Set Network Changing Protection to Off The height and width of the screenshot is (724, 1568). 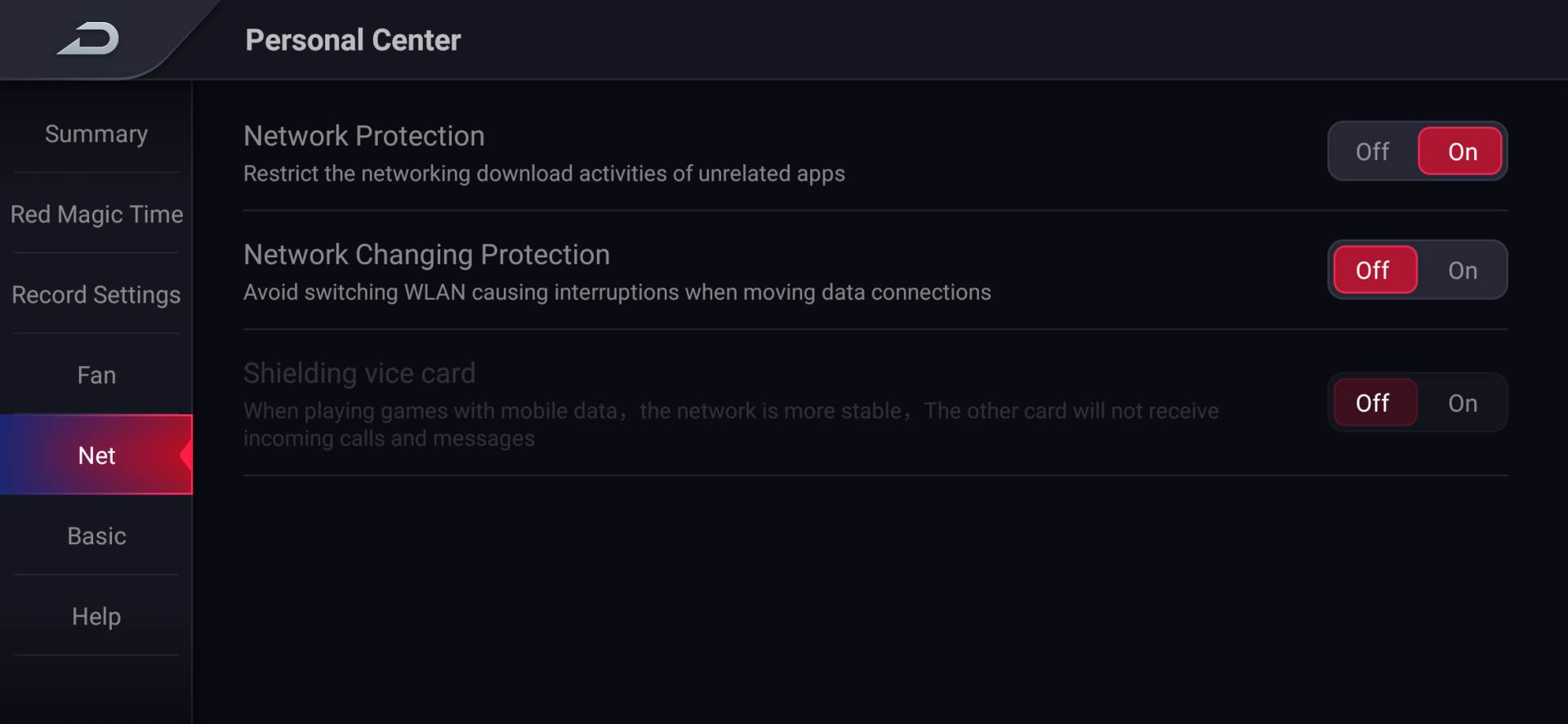(x=1372, y=270)
